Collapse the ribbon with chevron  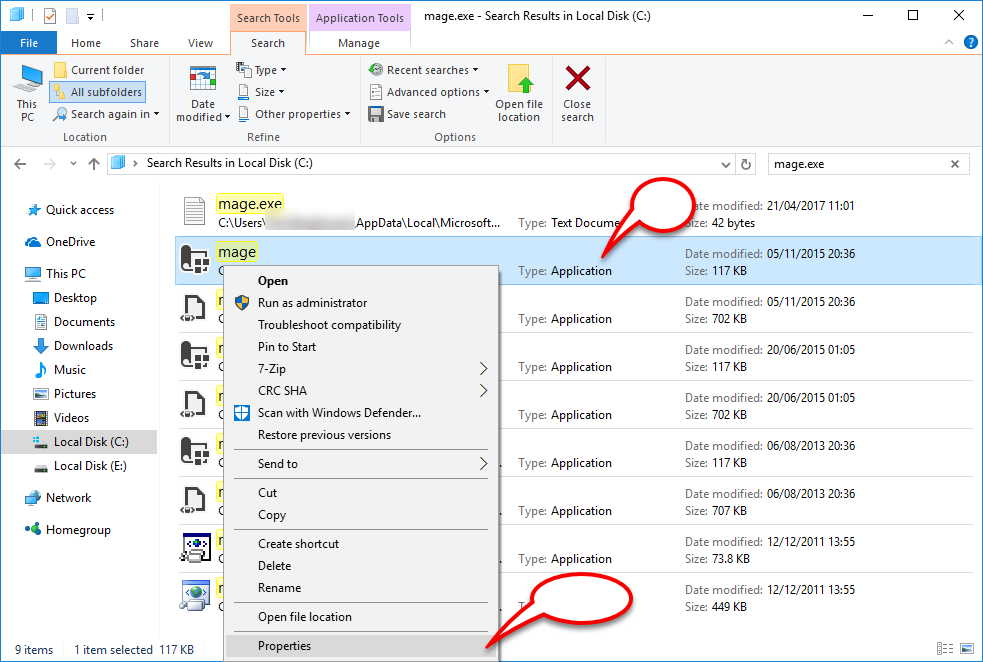(949, 42)
